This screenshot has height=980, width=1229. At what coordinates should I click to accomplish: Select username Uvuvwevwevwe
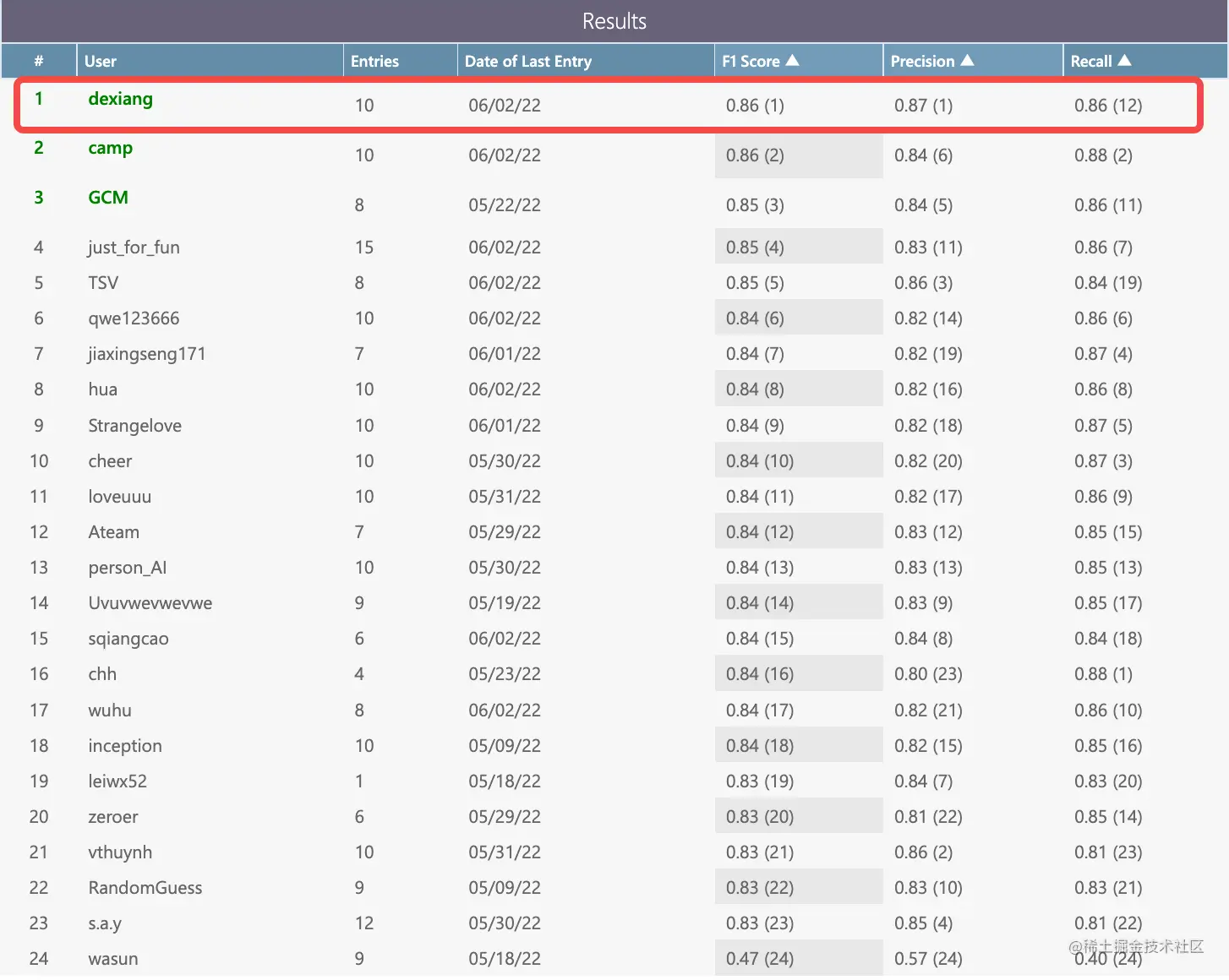pyautogui.click(x=150, y=602)
